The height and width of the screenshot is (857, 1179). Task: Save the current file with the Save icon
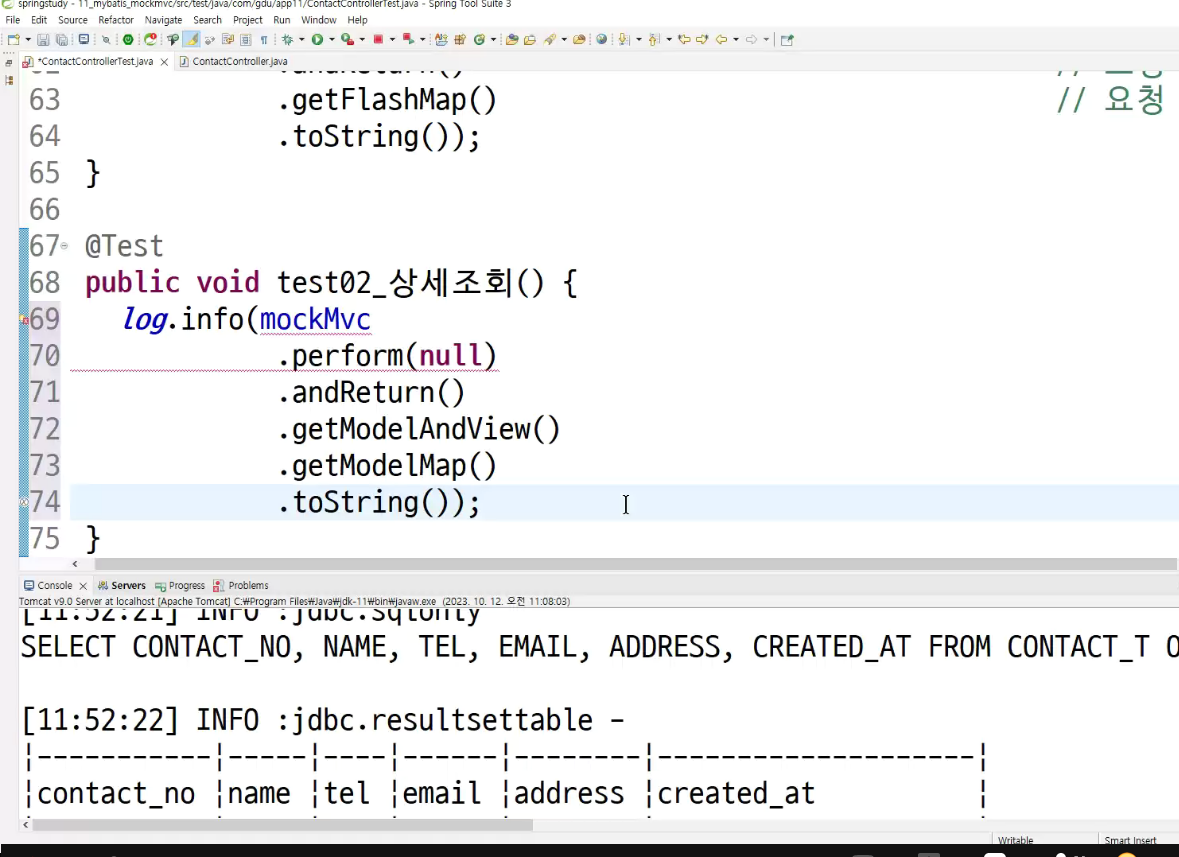[x=43, y=40]
